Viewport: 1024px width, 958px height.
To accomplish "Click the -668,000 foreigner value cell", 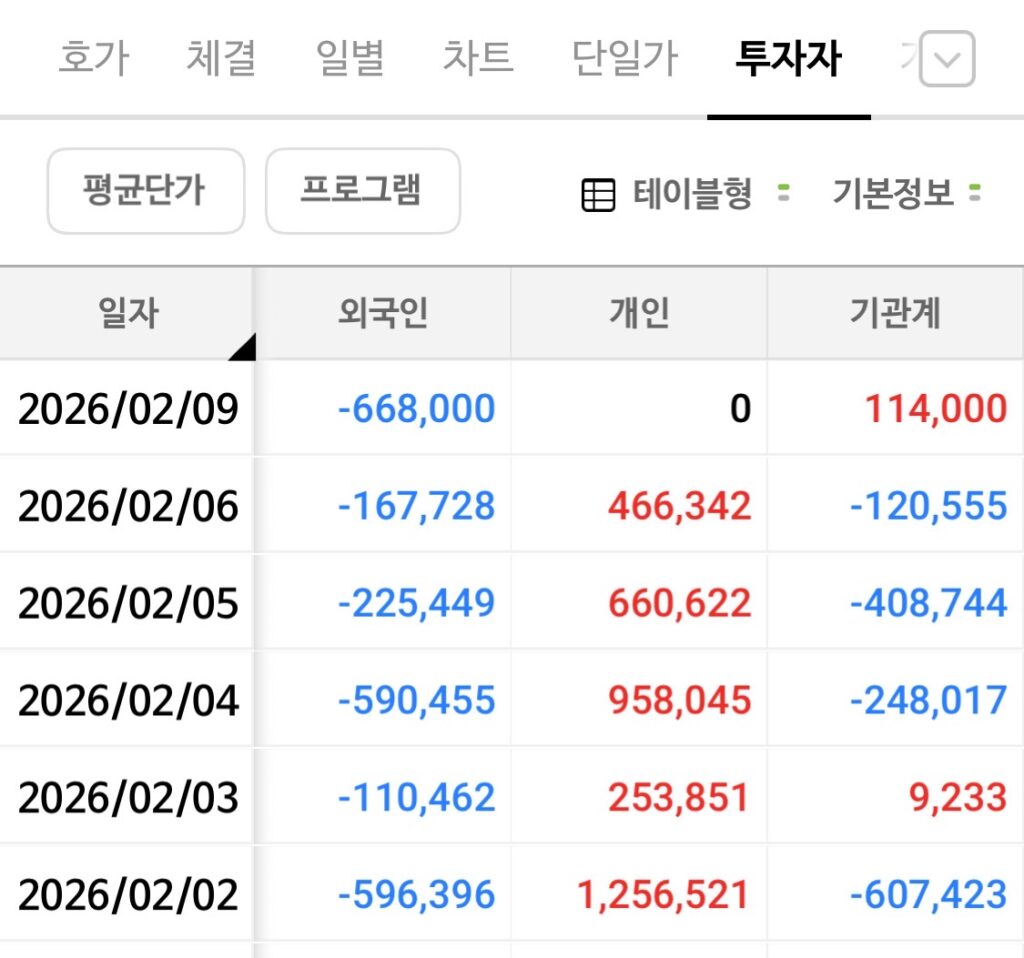I will [x=416, y=409].
